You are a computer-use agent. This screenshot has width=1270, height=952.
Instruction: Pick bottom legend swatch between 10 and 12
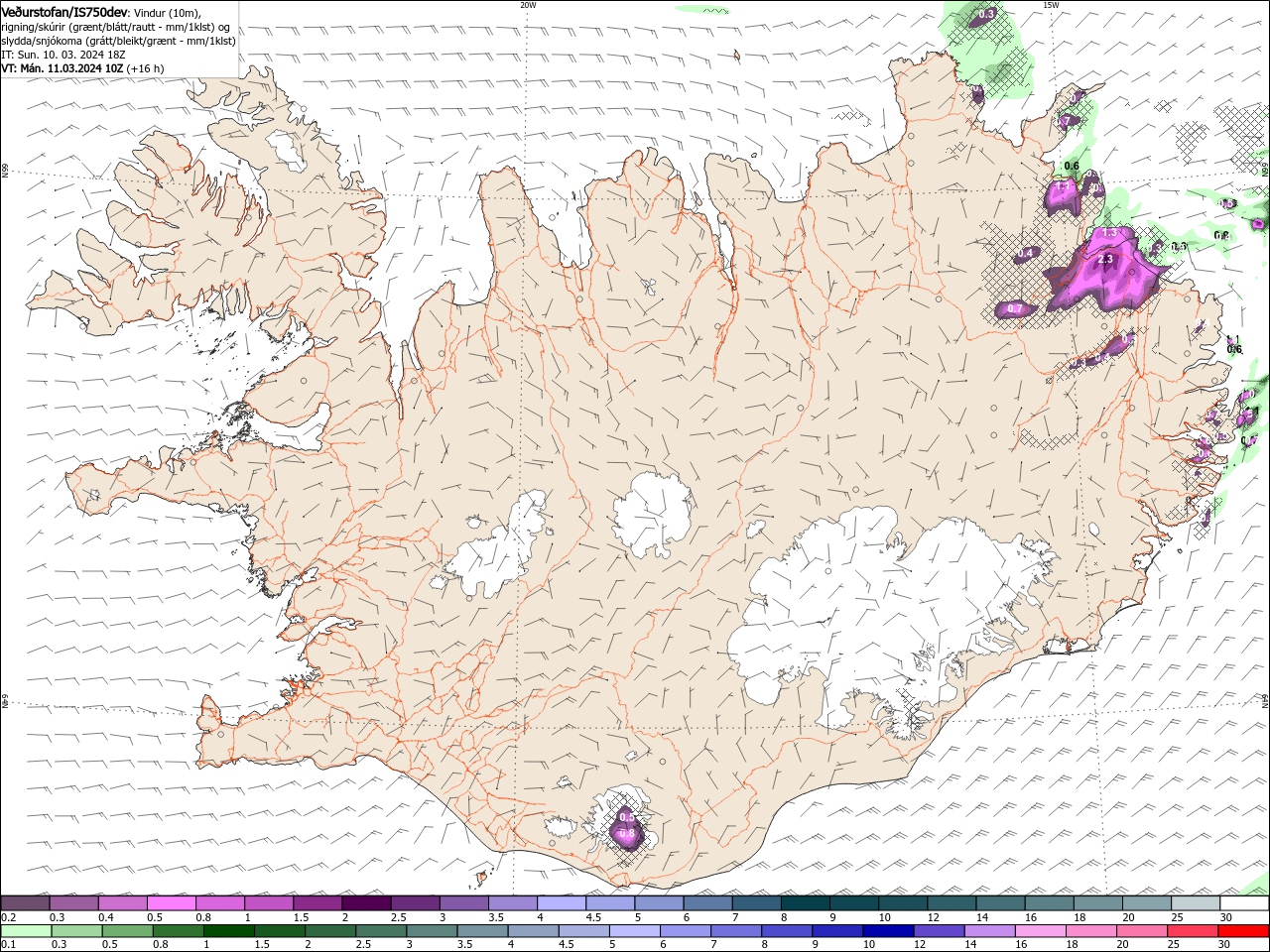point(886,931)
